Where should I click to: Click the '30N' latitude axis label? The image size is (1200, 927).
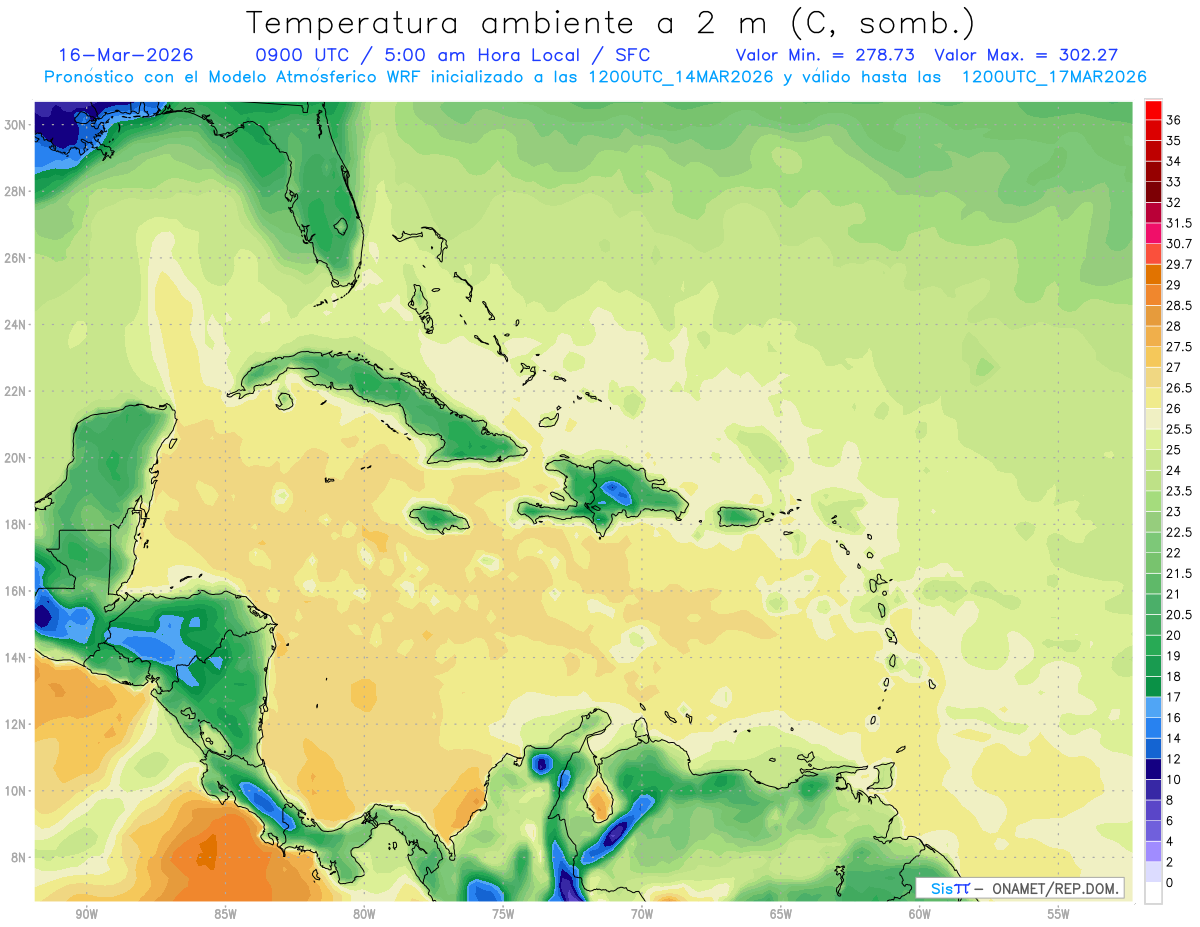coord(15,125)
